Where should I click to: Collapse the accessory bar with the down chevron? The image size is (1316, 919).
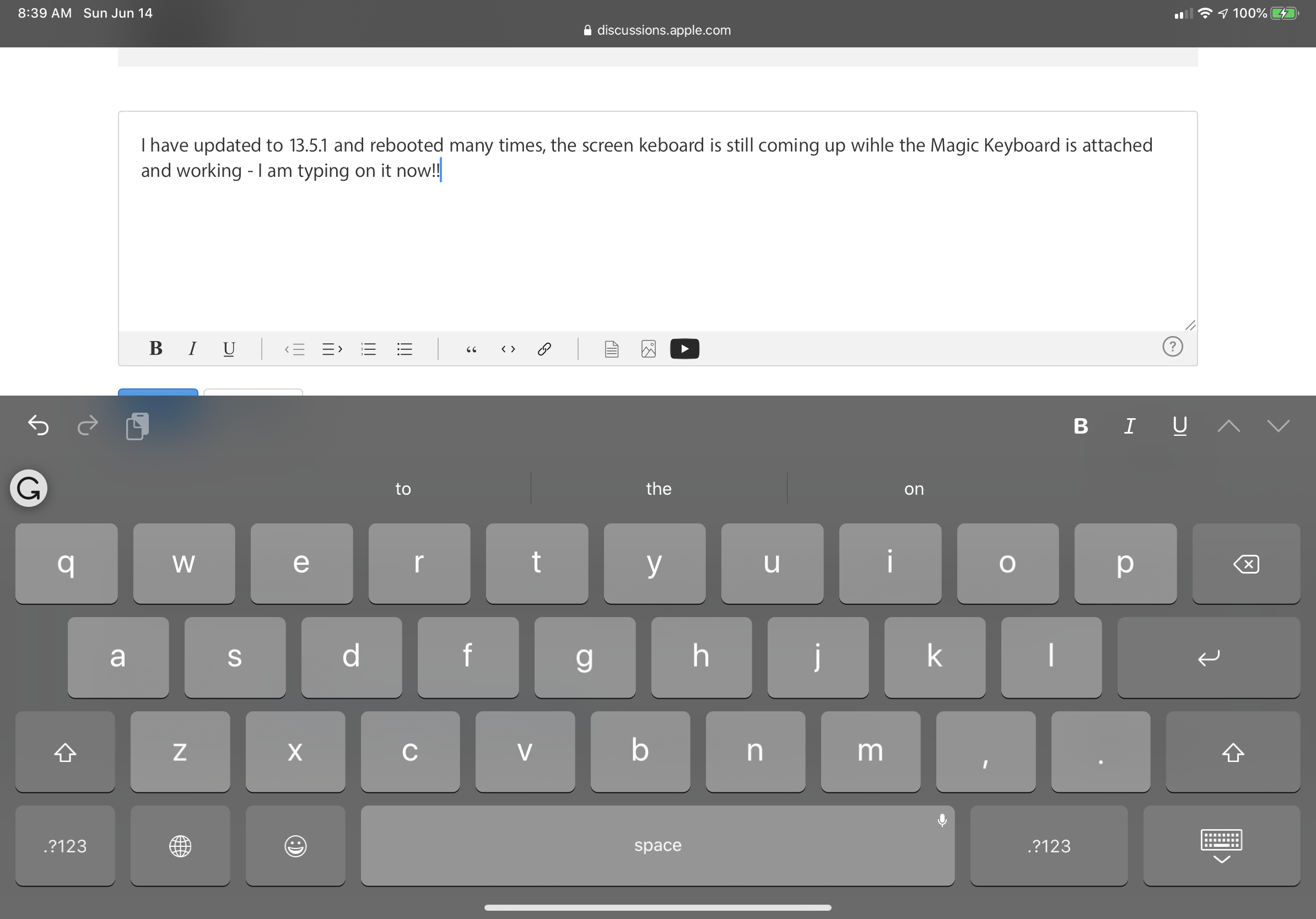pos(1278,426)
